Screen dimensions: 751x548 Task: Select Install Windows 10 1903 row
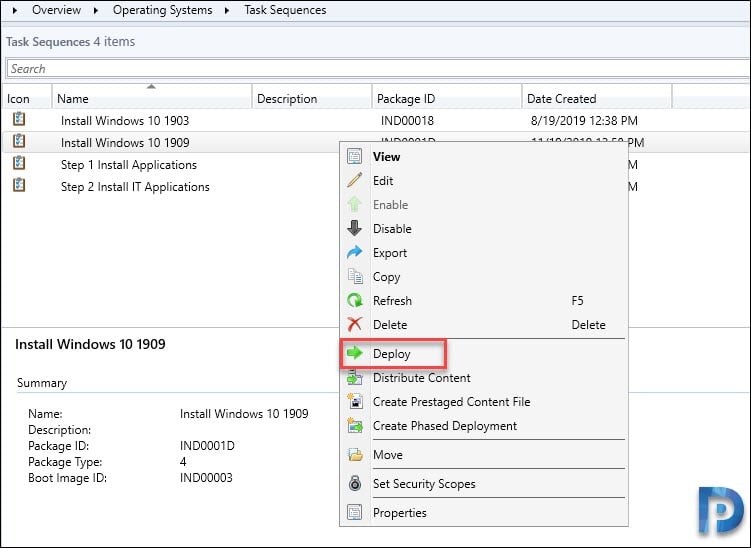[x=376, y=120]
